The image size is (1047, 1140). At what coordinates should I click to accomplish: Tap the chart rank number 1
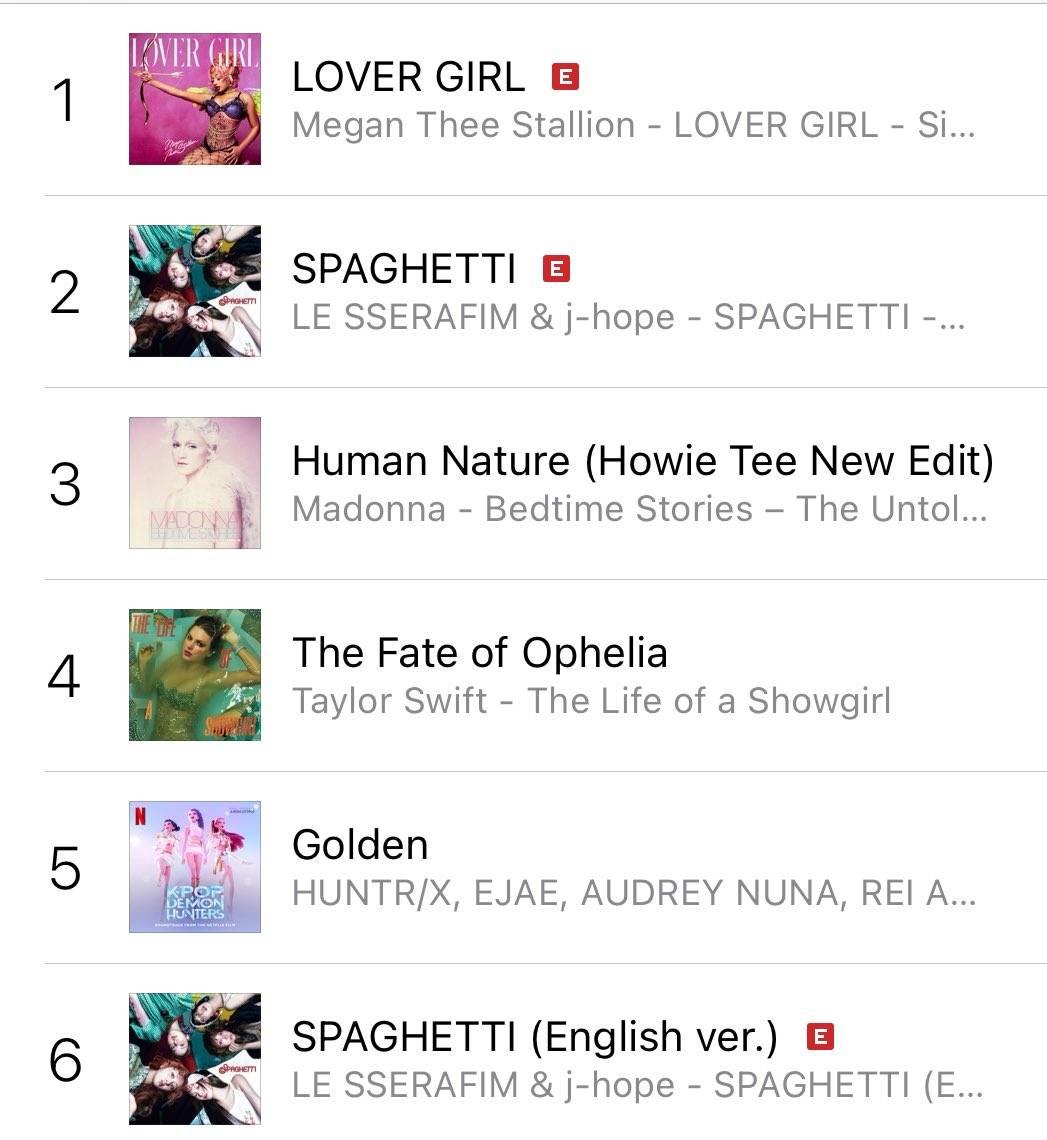64,101
